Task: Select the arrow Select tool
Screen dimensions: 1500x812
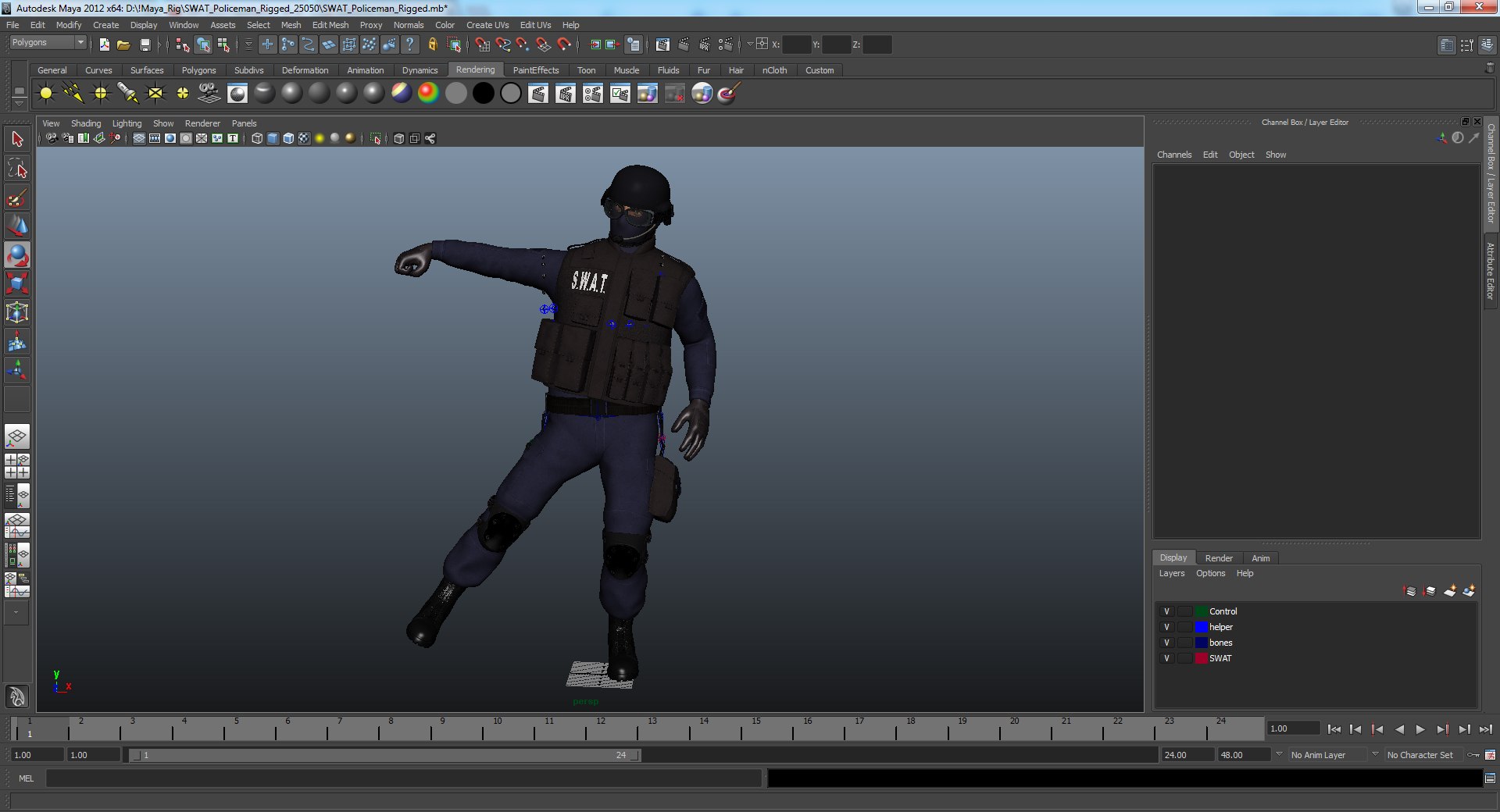Action: [17, 140]
